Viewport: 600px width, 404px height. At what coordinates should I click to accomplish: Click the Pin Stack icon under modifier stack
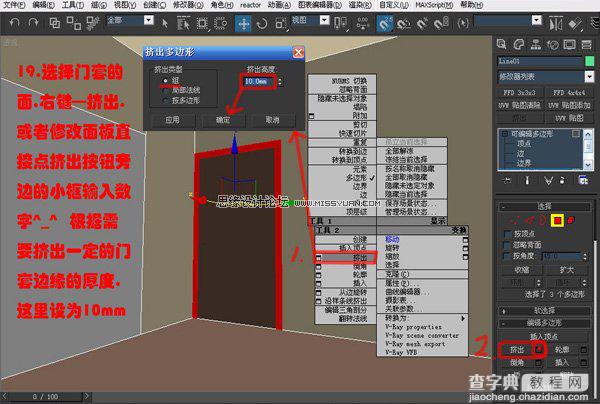[507, 180]
